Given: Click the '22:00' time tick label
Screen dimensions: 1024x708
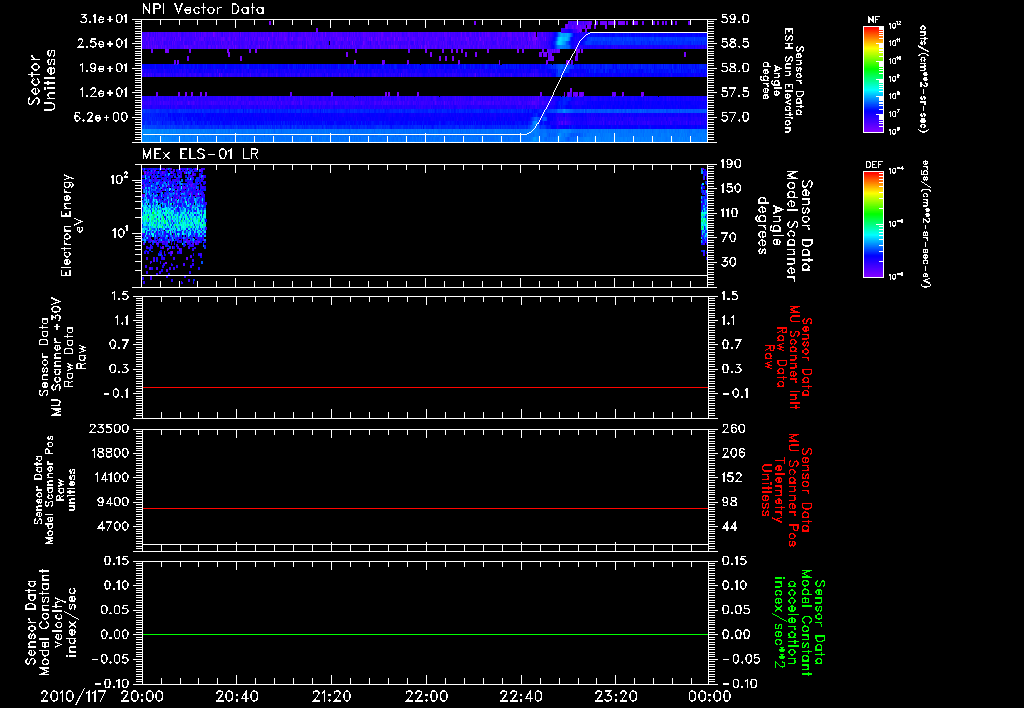Looking at the screenshot, I should 426,696.
